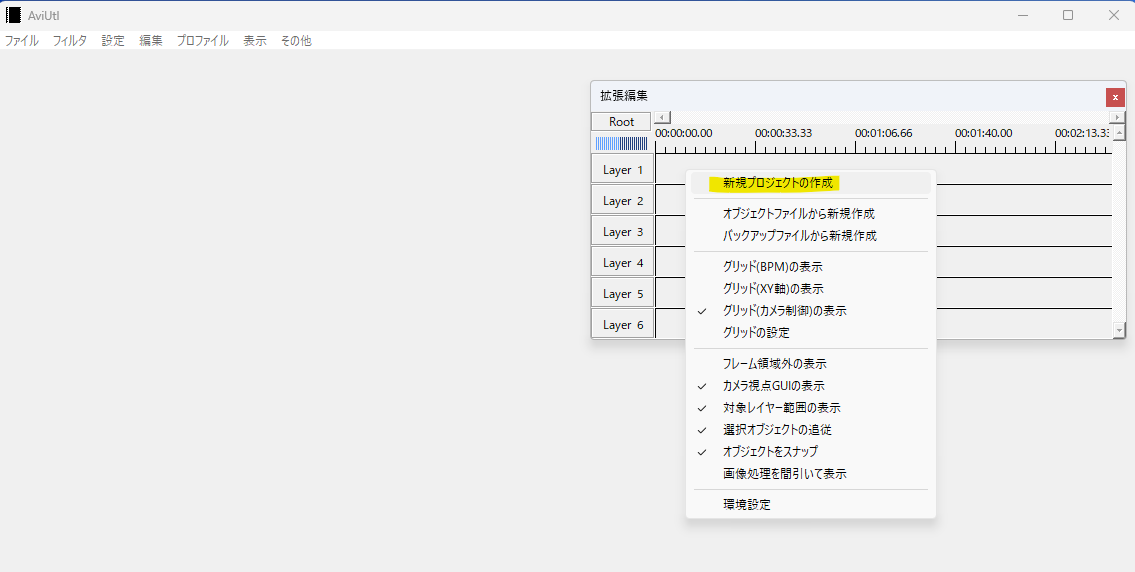The height and width of the screenshot is (572, 1135).
Task: Enable フレーム領域外の表示
Action: tap(811, 364)
